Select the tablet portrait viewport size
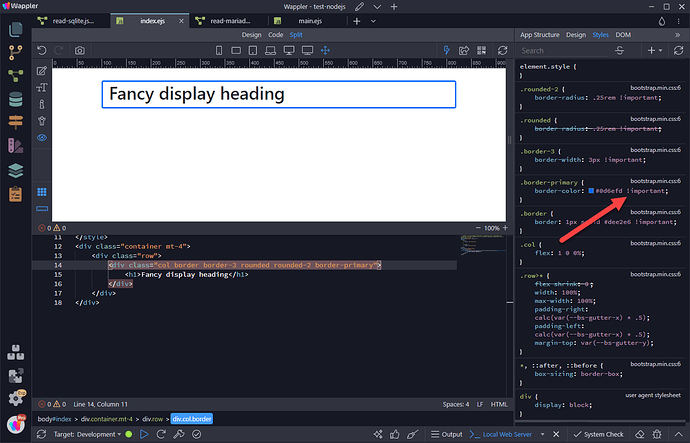 click(x=253, y=50)
